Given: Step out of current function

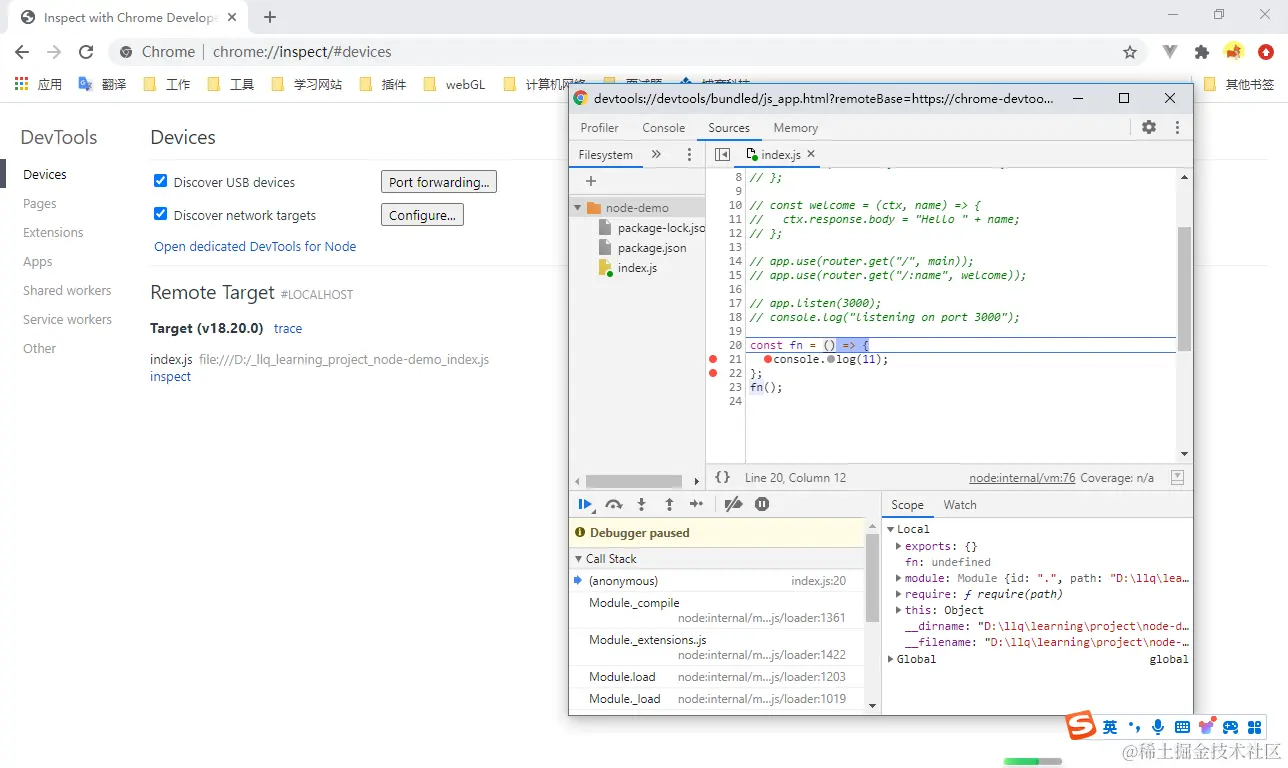Looking at the screenshot, I should click(669, 505).
